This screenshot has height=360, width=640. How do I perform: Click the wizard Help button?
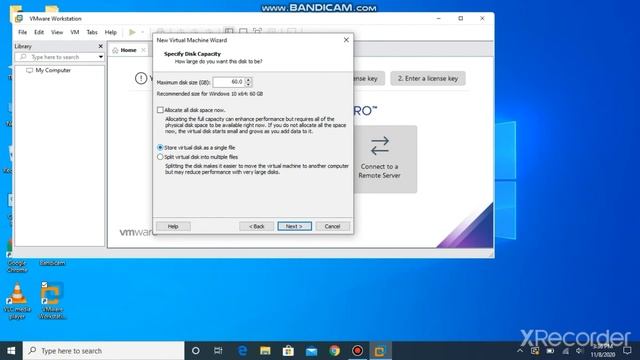173,226
